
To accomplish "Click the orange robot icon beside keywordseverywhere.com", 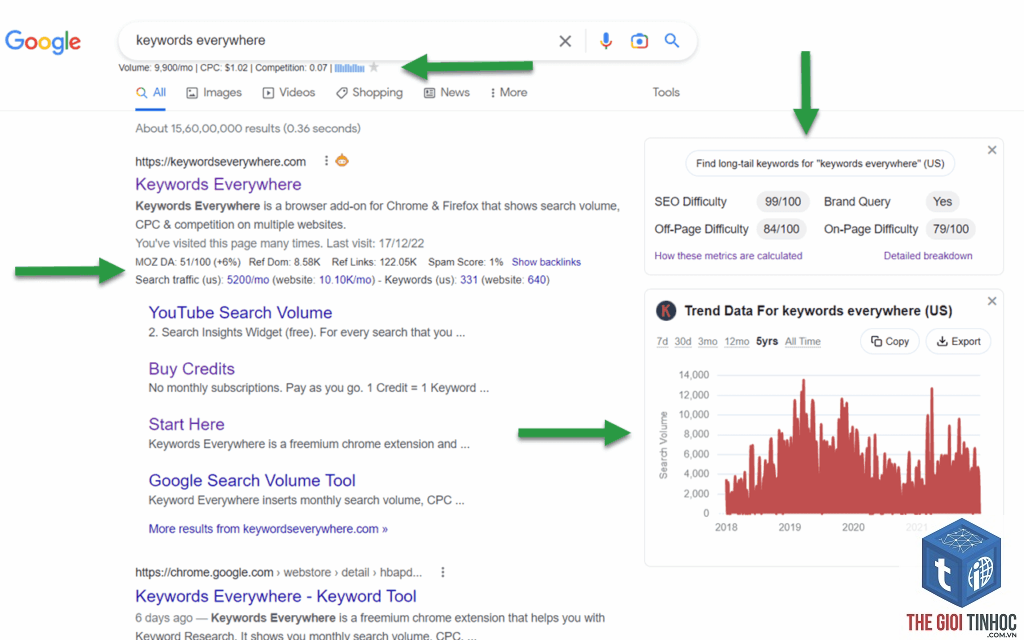I will (342, 160).
